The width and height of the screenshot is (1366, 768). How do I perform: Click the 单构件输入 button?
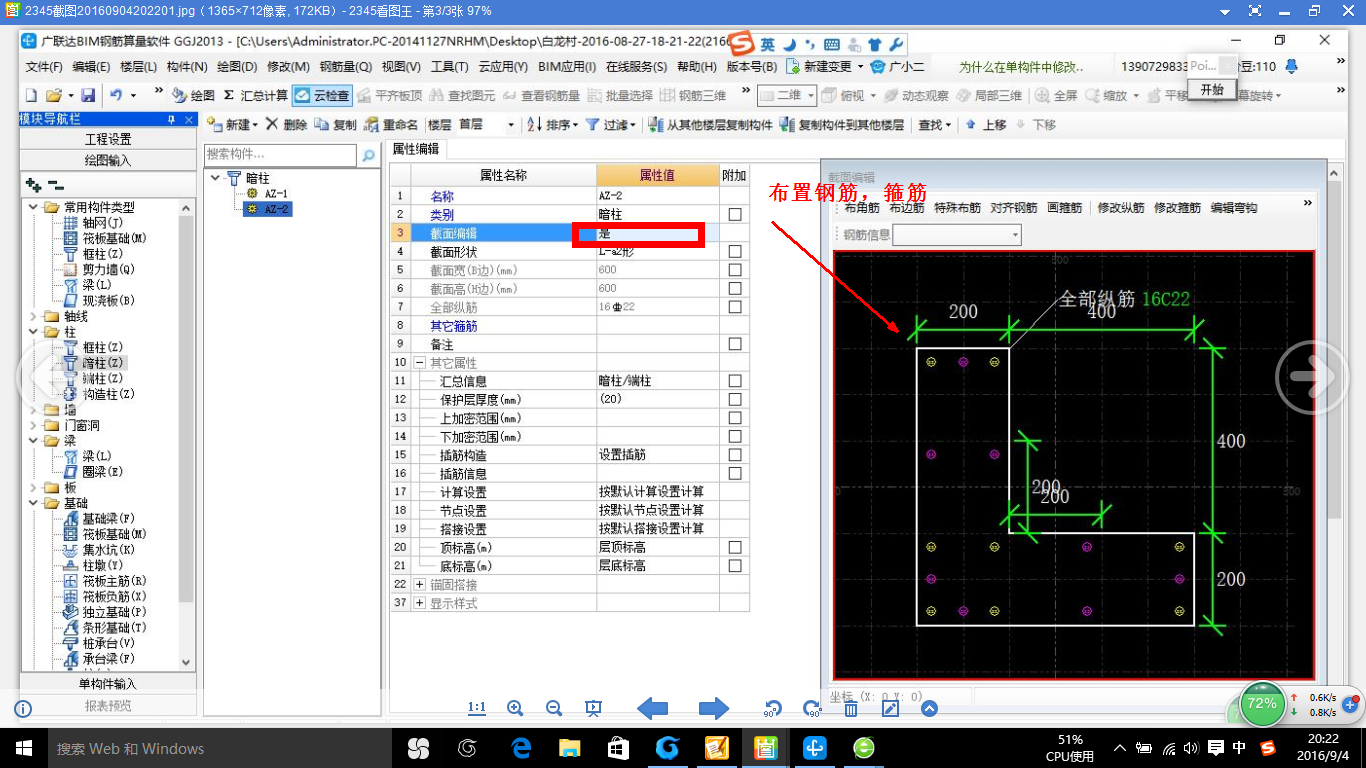click(x=108, y=684)
